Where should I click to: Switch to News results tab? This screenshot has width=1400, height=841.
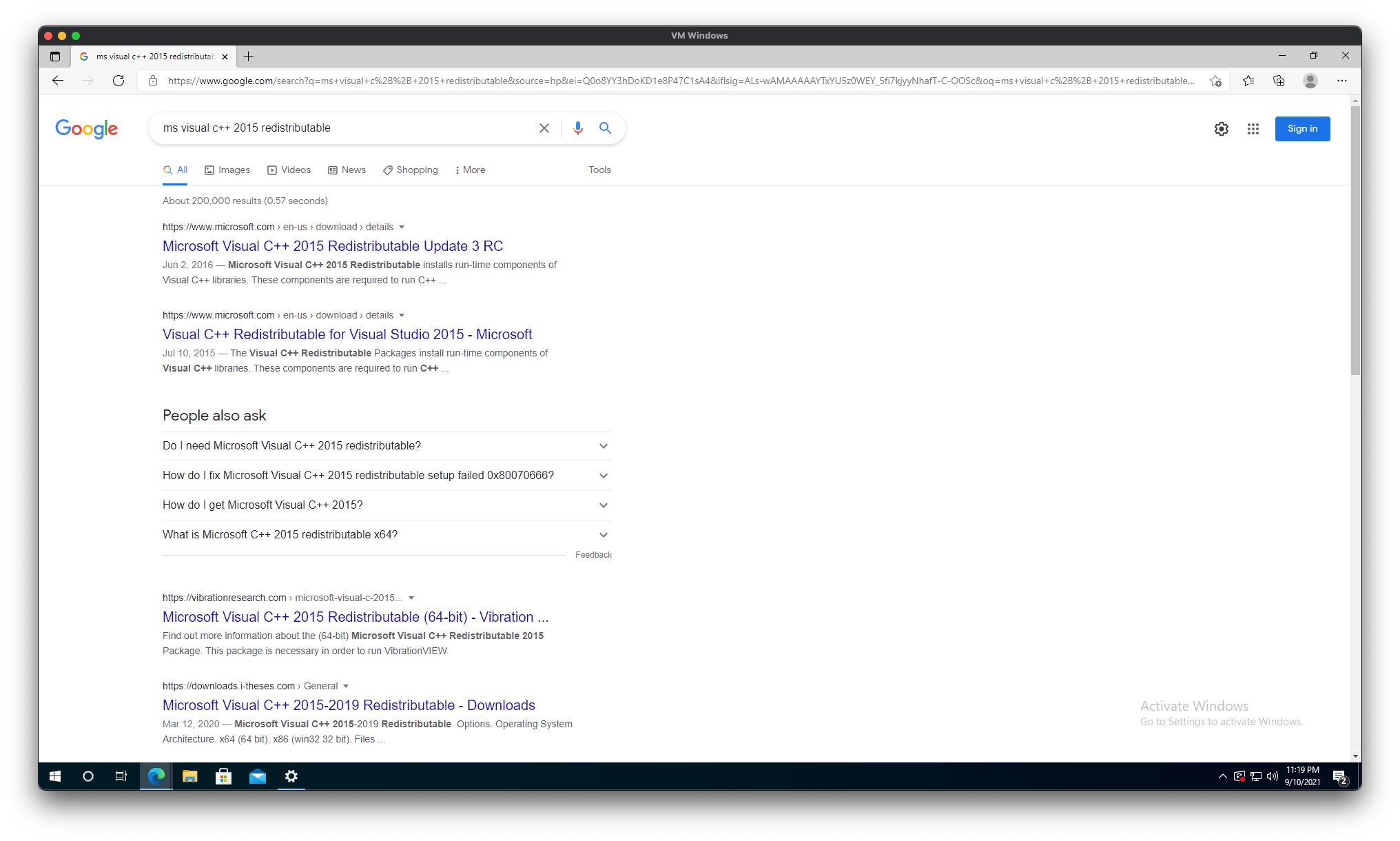pyautogui.click(x=347, y=170)
